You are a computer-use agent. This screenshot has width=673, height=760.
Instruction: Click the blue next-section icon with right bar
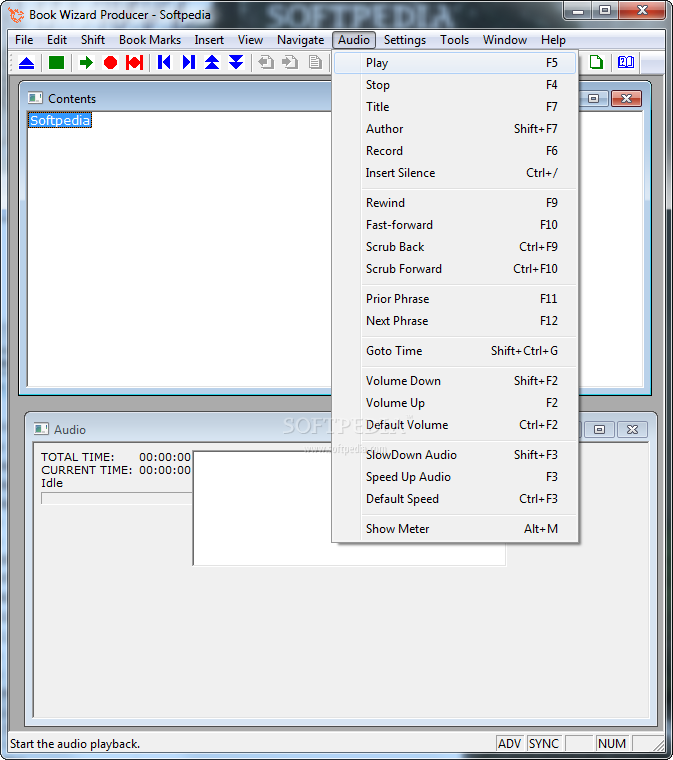click(x=188, y=63)
